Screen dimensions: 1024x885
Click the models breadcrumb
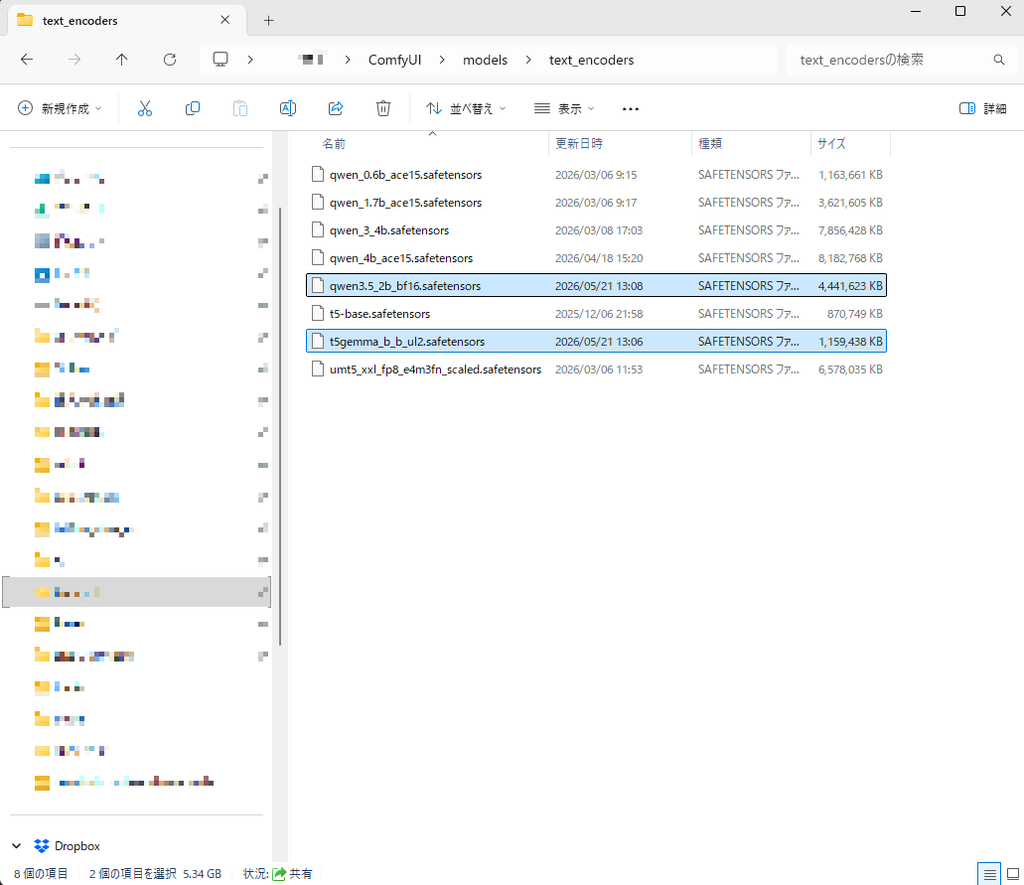[x=485, y=59]
